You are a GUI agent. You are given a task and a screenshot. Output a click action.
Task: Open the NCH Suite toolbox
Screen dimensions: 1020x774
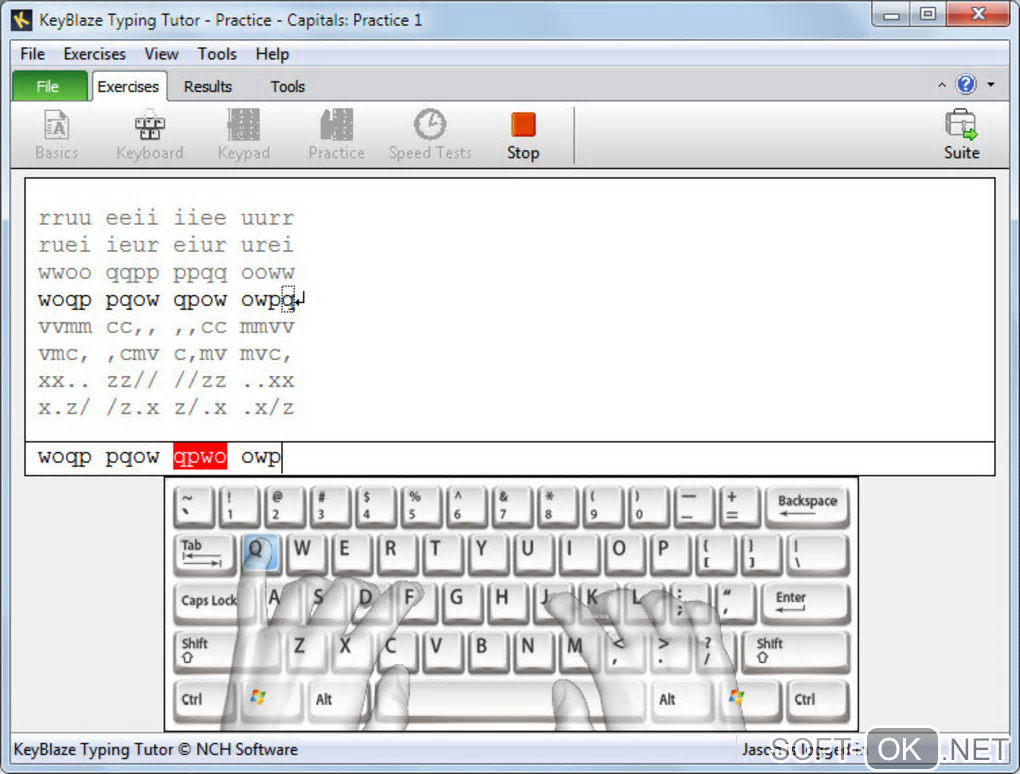(961, 135)
